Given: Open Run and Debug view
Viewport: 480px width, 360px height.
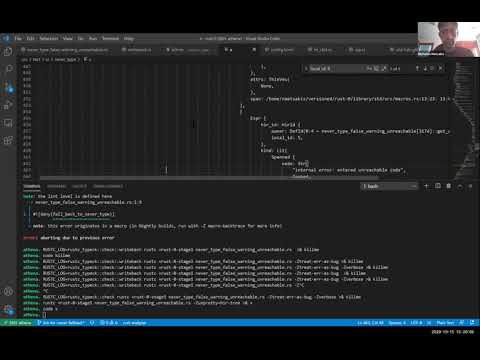Looking at the screenshot, I should pyautogui.click(x=8, y=105).
